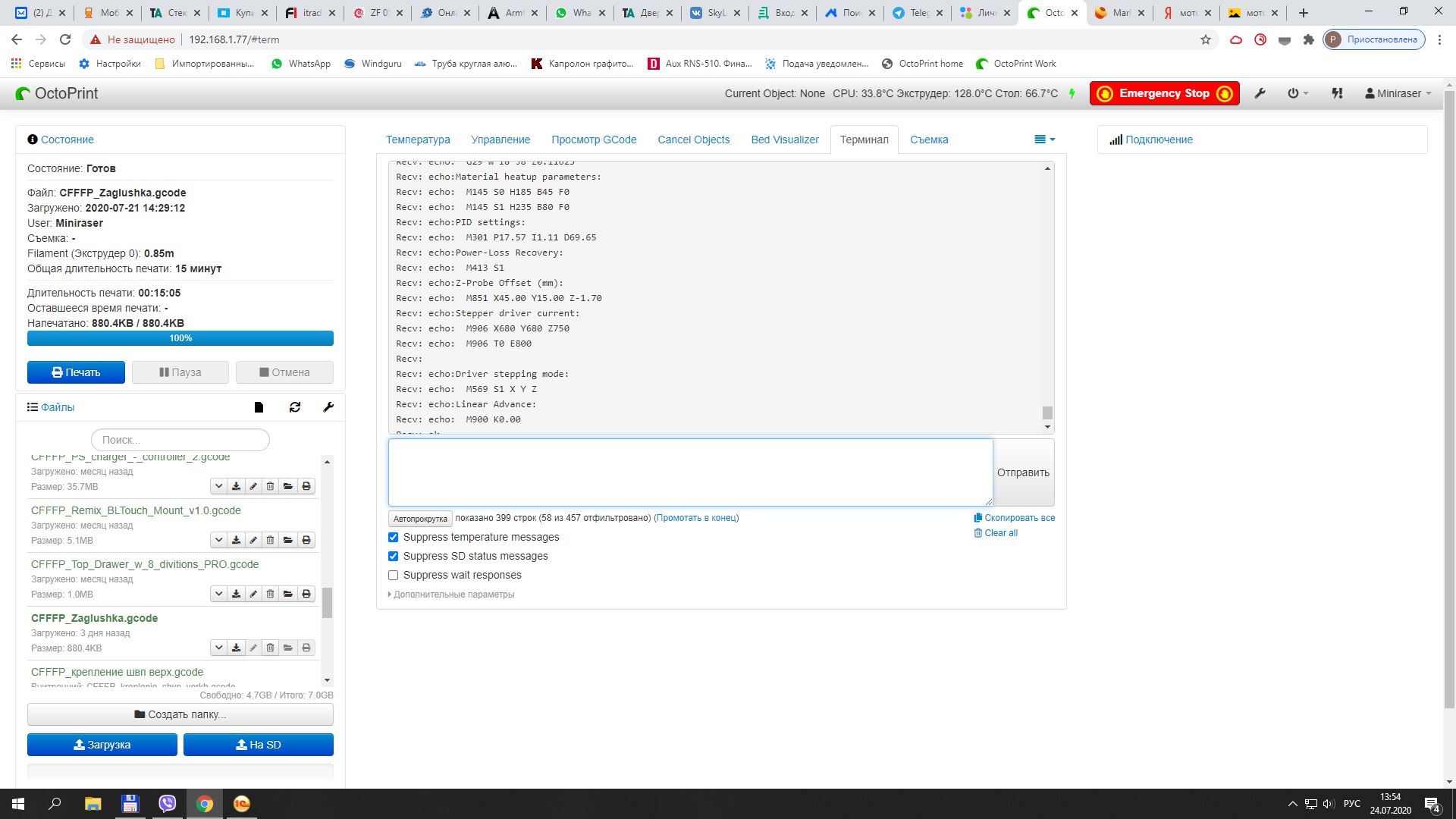Click the Viber icon in the taskbar
The height and width of the screenshot is (819, 1456).
click(167, 804)
